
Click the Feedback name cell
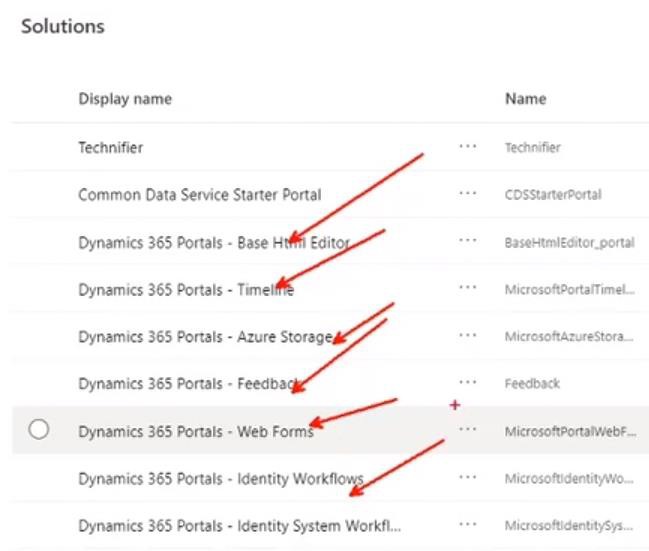(x=532, y=384)
